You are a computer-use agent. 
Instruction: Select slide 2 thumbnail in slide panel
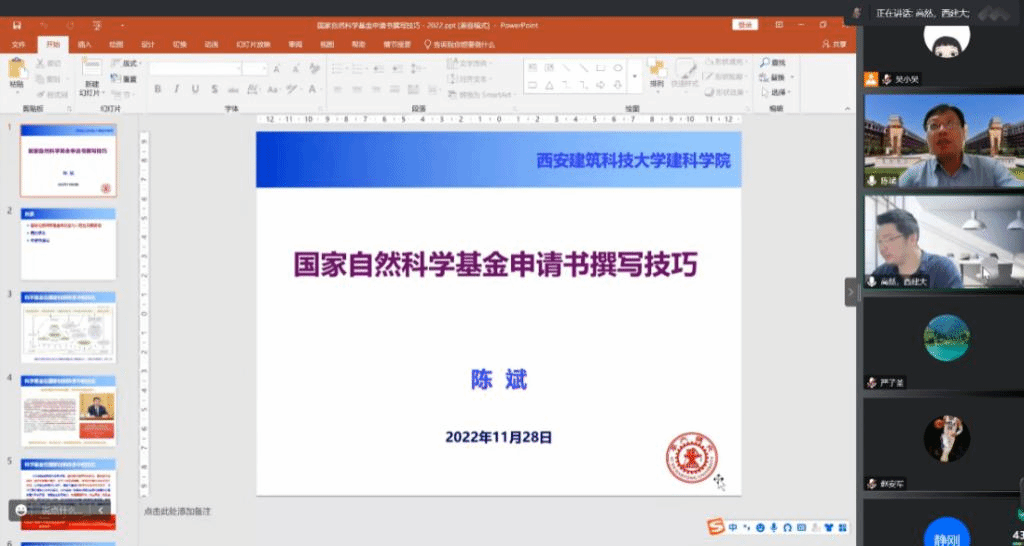point(69,243)
